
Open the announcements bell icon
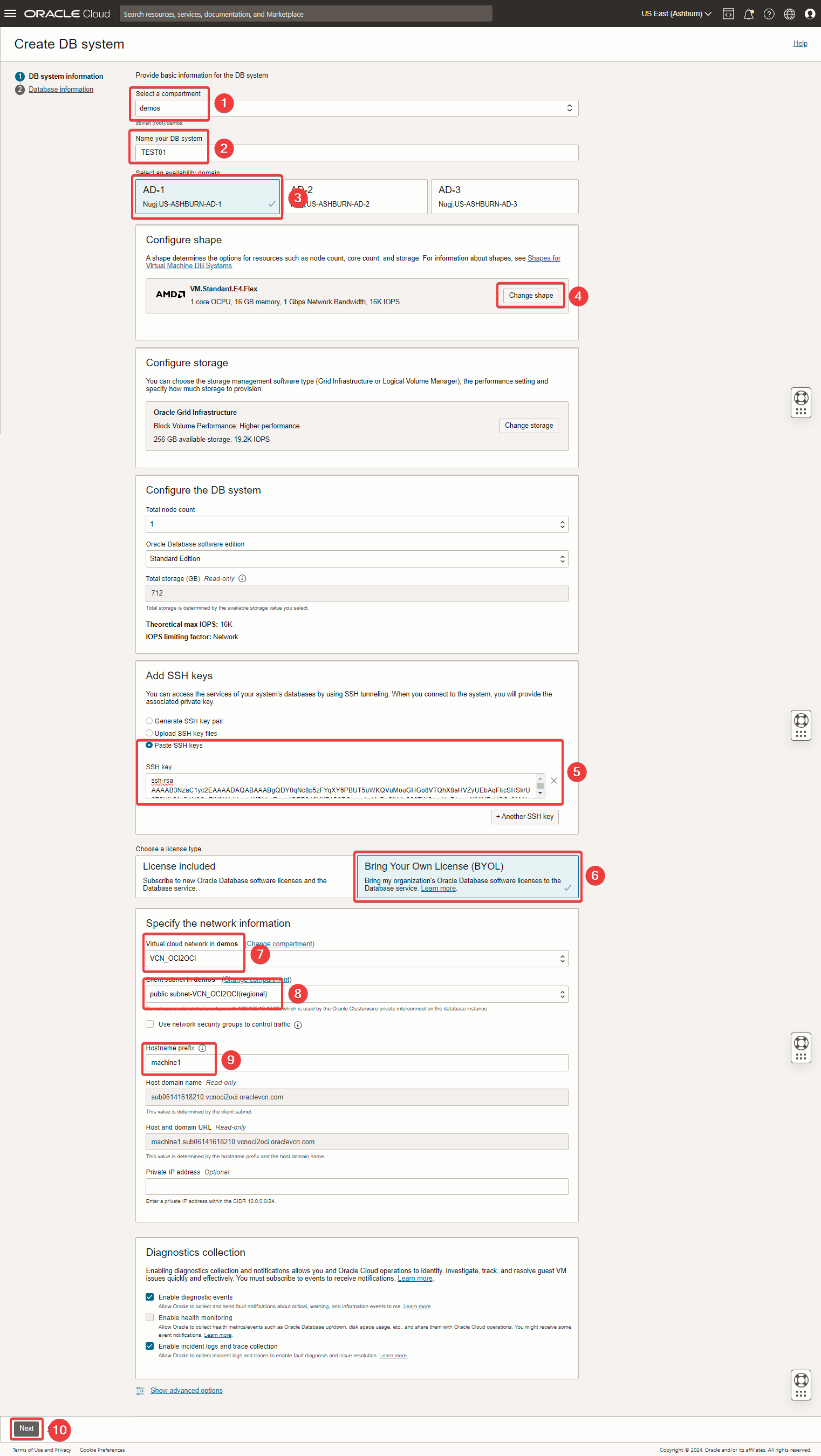(749, 13)
